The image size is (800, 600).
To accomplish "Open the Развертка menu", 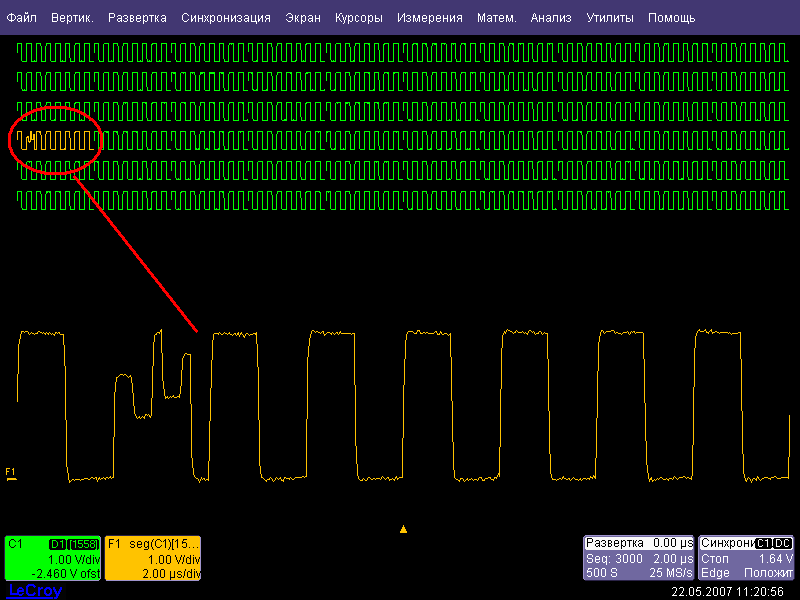I will 137,18.
